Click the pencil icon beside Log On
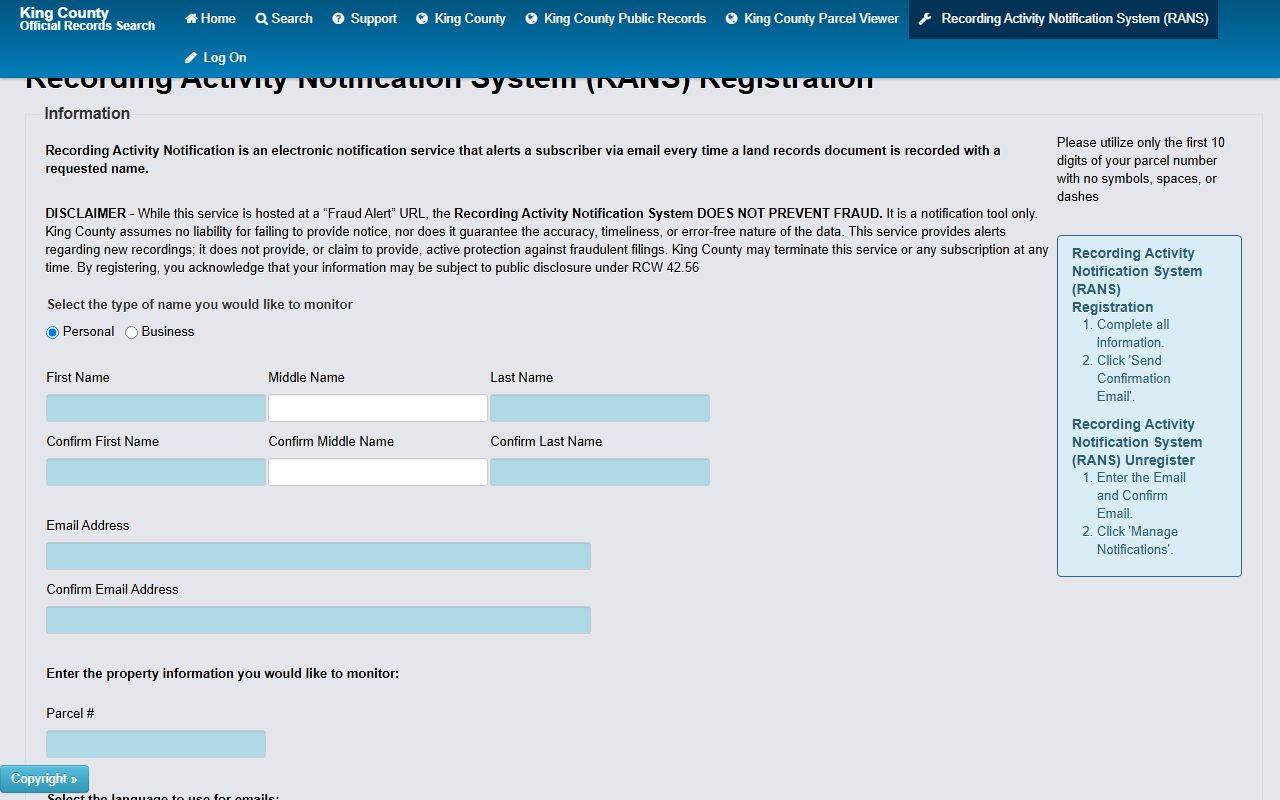The height and width of the screenshot is (800, 1280). tap(191, 58)
